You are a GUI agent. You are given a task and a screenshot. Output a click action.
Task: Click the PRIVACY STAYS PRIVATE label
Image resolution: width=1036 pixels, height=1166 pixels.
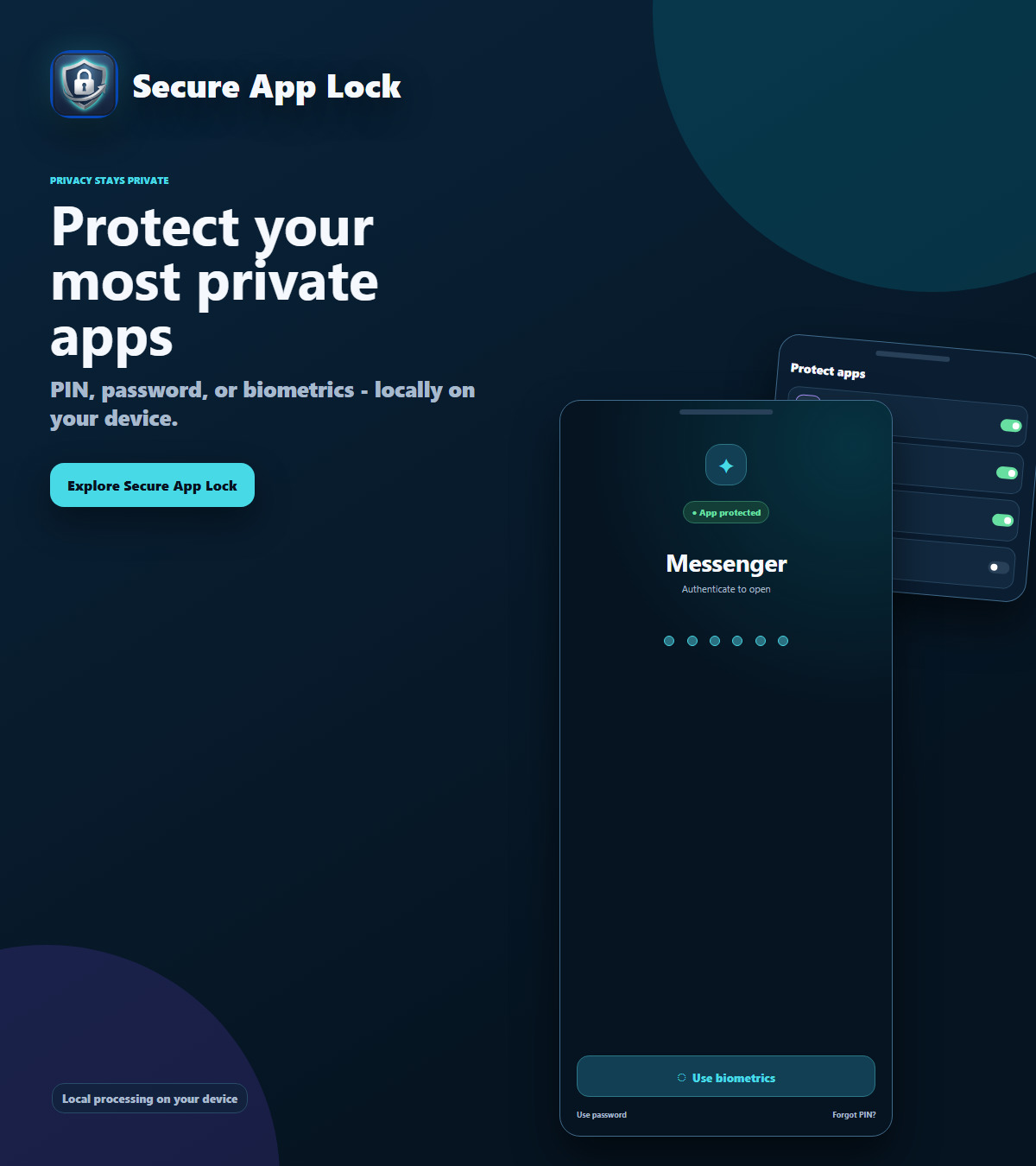pos(110,181)
